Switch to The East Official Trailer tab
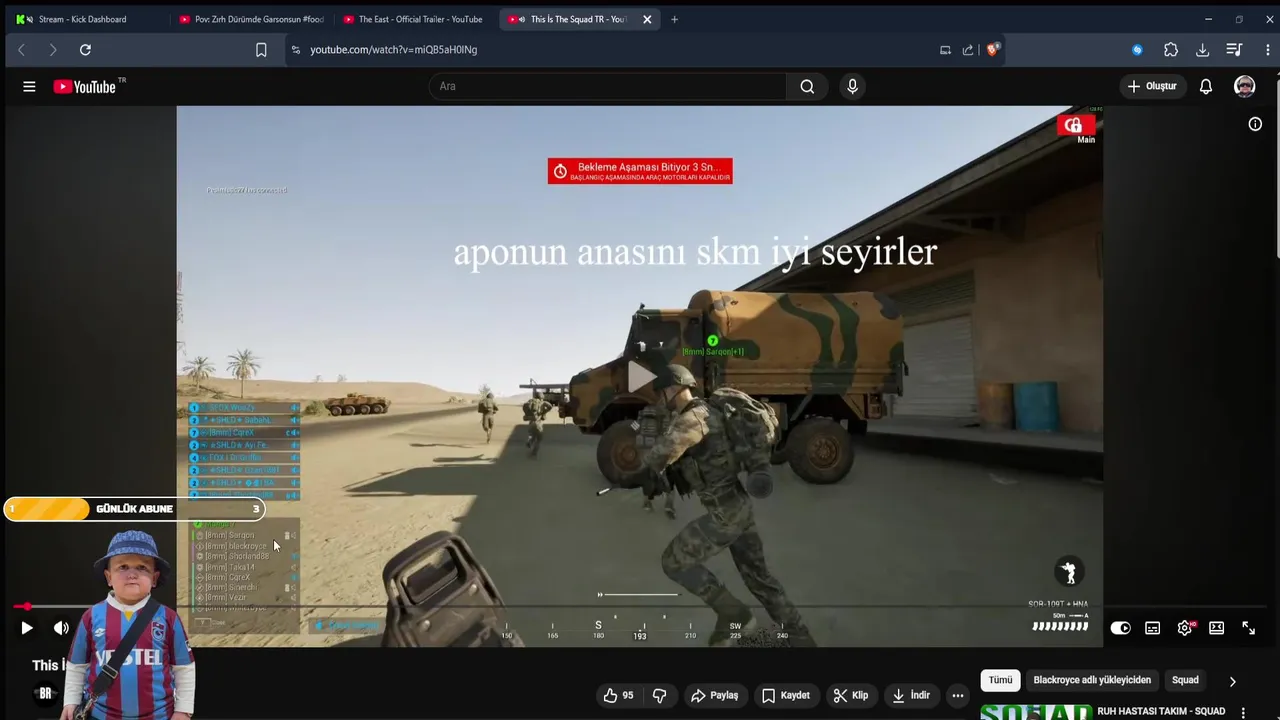The image size is (1280, 720). point(414,19)
